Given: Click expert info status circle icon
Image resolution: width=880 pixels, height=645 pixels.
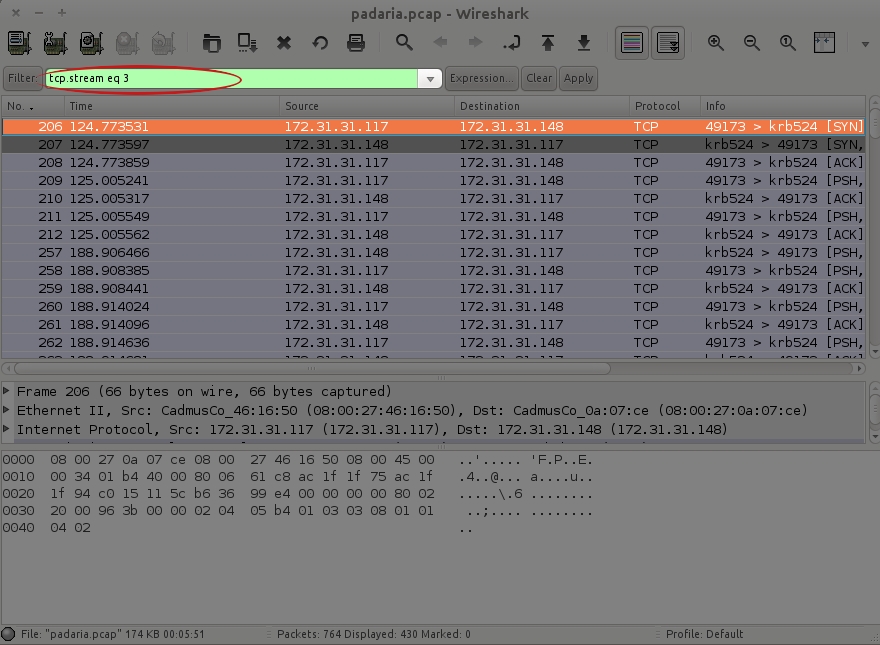Looking at the screenshot, I should pyautogui.click(x=8, y=634).
